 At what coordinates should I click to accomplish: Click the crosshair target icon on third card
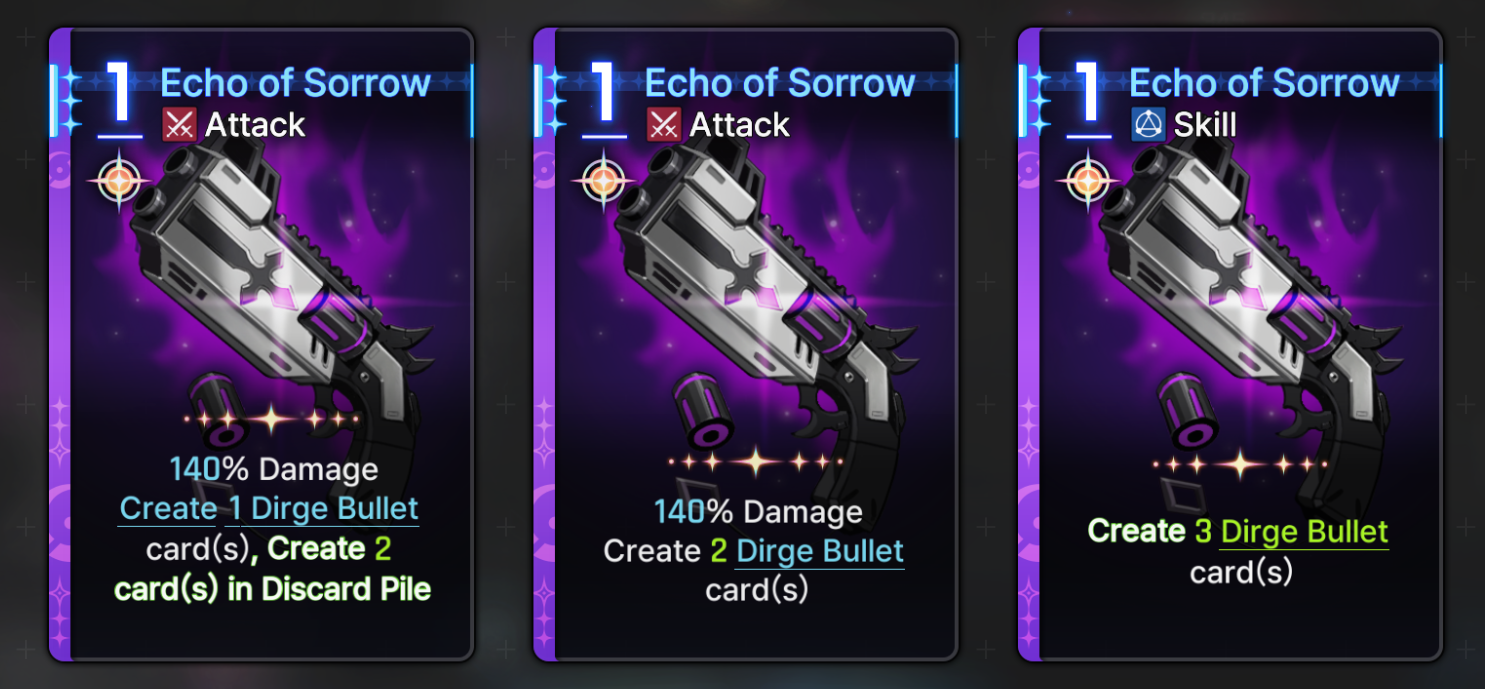1086,182
